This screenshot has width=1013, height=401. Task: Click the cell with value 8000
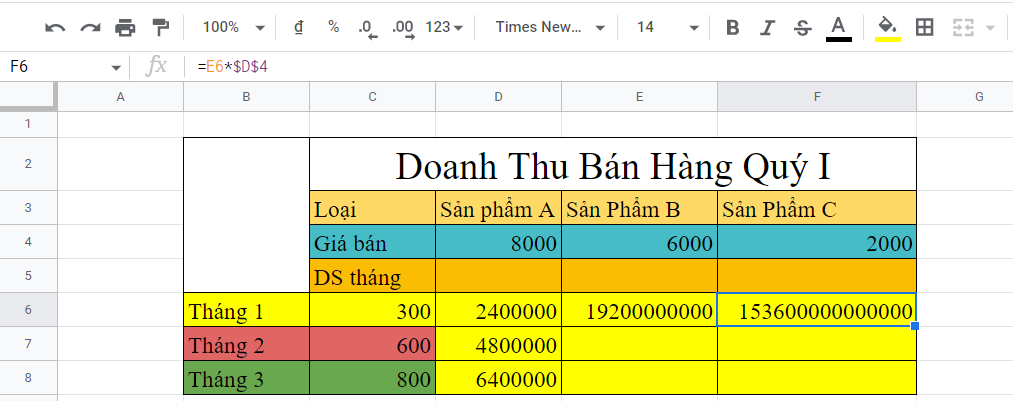coord(498,242)
